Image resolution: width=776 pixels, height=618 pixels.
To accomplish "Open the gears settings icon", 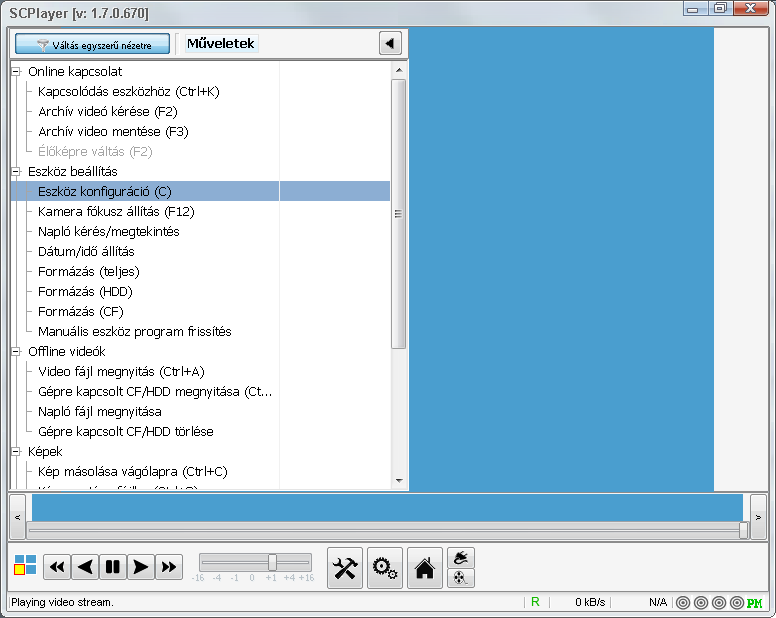I will (x=385, y=568).
